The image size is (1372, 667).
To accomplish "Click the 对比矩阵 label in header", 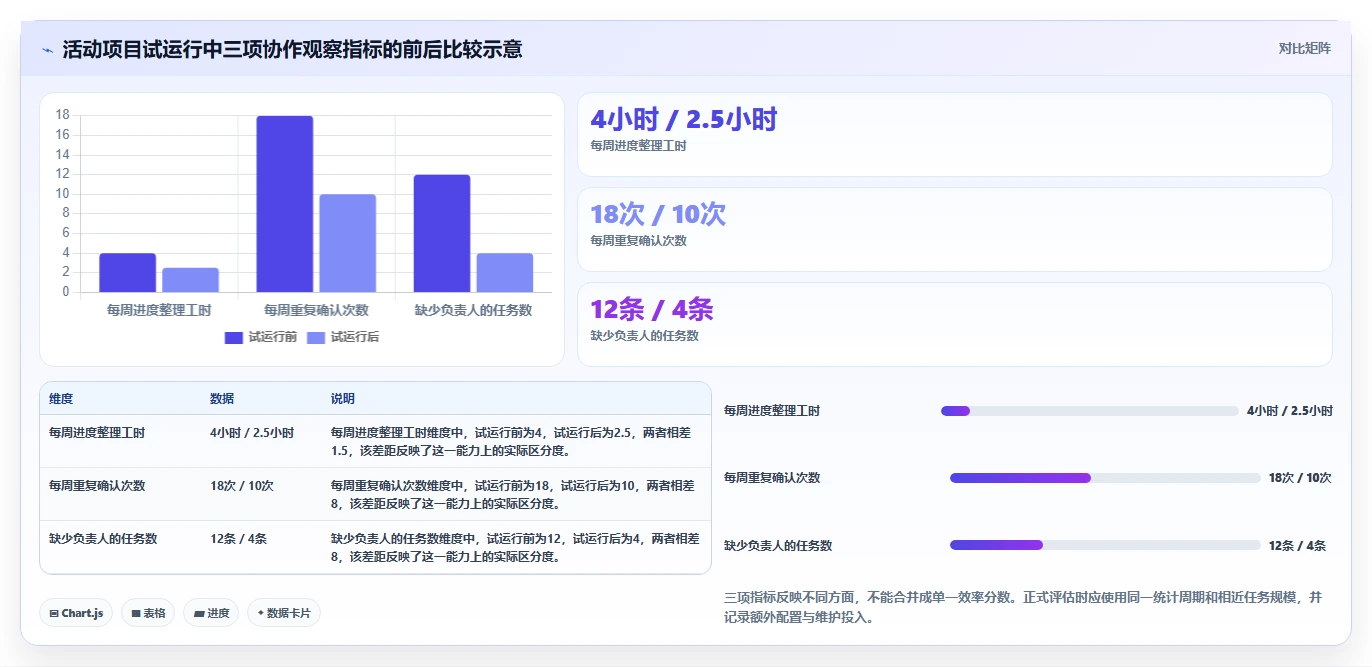I will point(1304,48).
